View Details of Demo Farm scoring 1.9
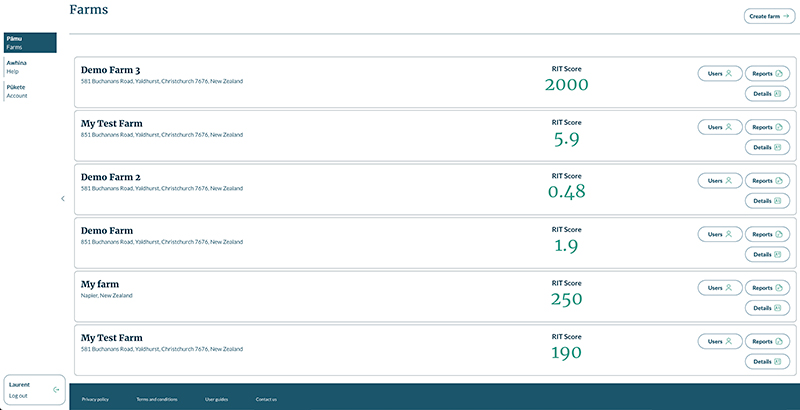 [767, 254]
